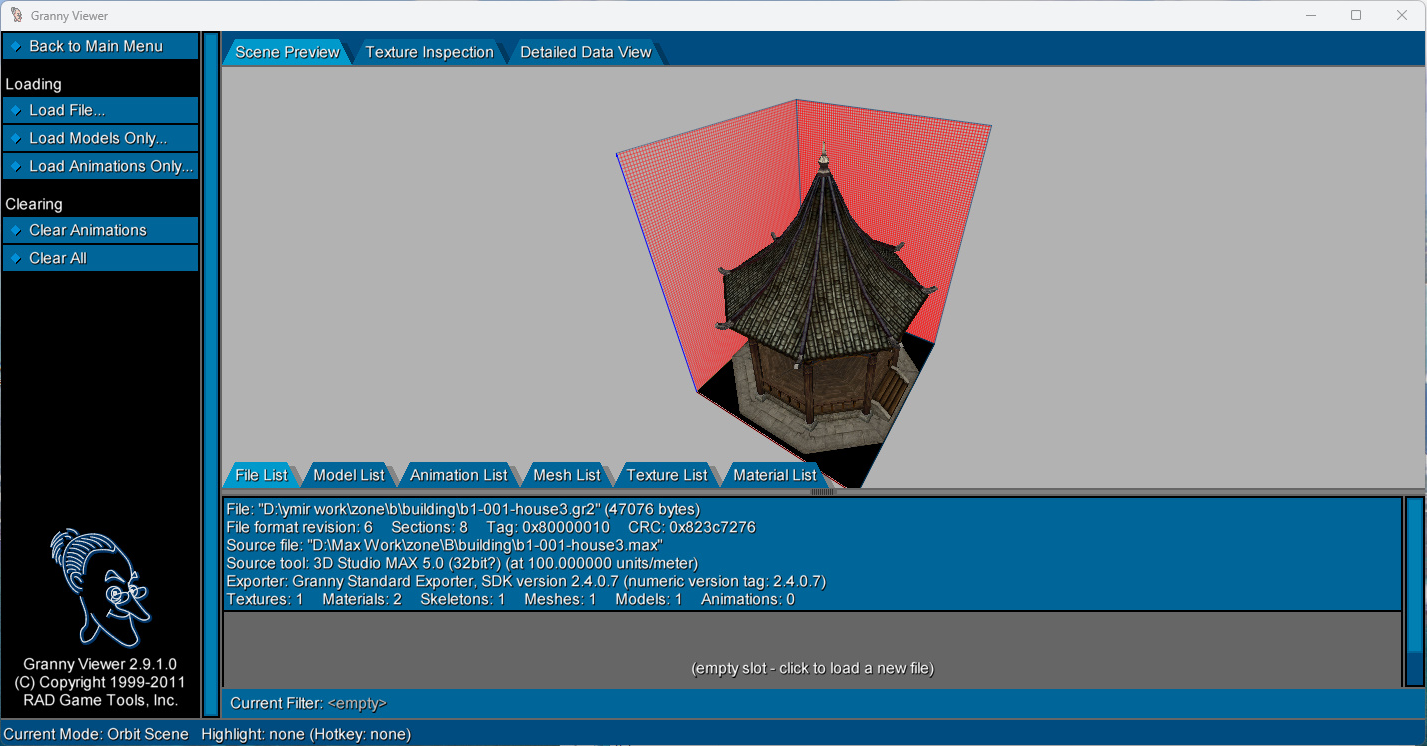Click the diamond icon beside Back to Main Menu
1427x746 pixels.
click(16, 47)
